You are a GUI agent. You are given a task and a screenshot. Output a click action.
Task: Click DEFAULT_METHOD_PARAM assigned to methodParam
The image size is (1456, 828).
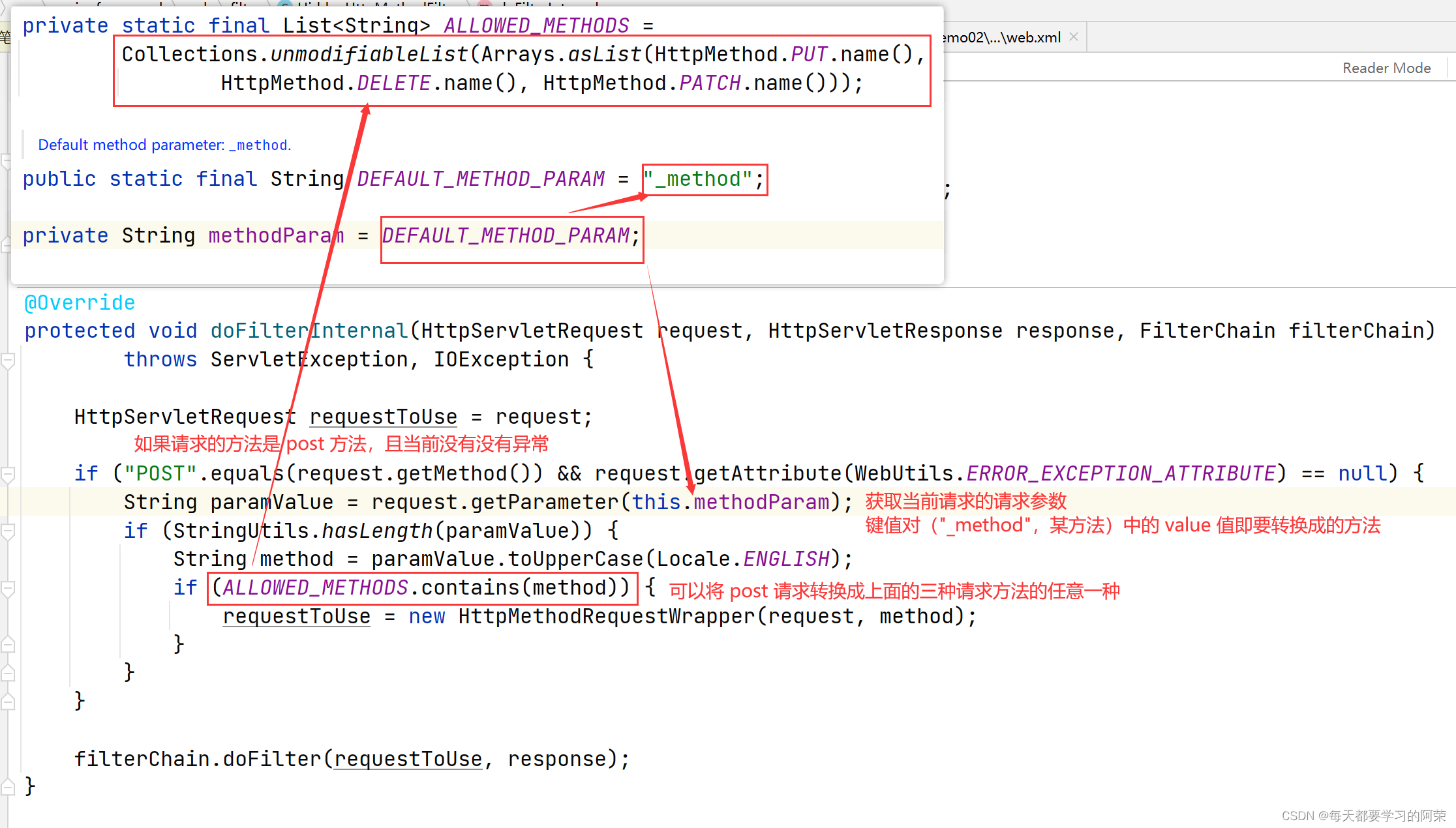[x=506, y=235]
